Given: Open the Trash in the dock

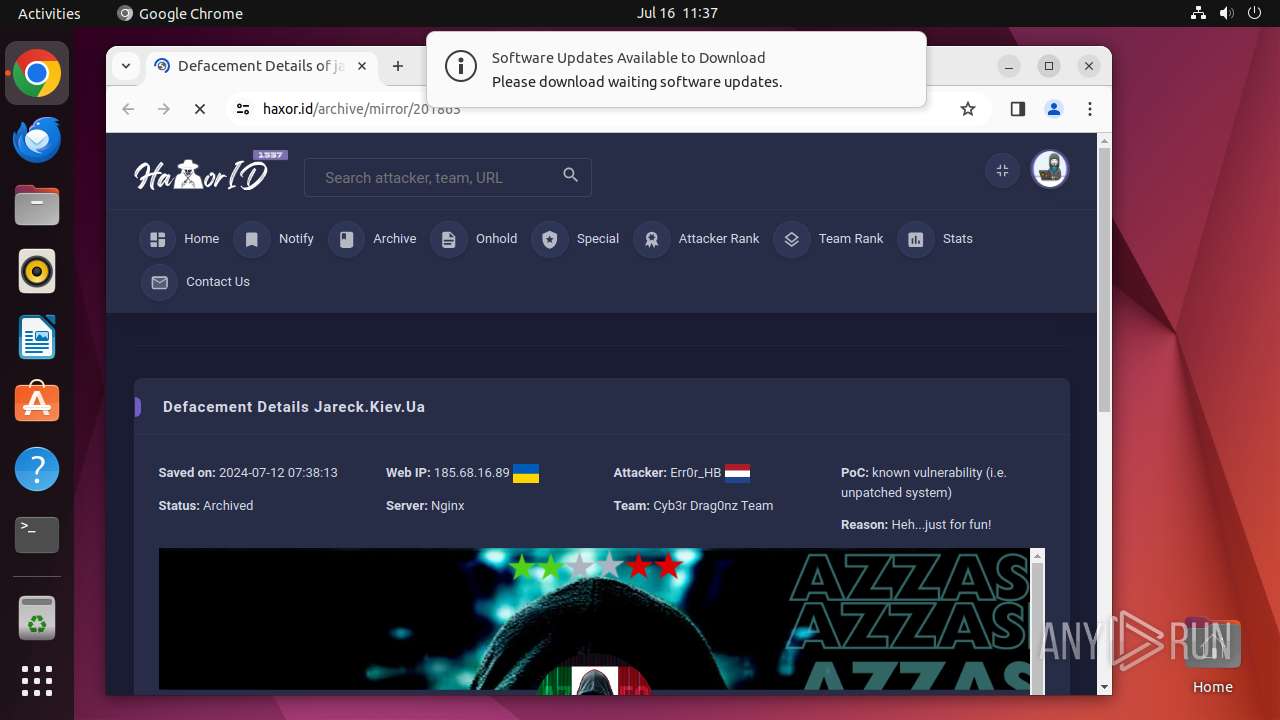Looking at the screenshot, I should point(37,617).
